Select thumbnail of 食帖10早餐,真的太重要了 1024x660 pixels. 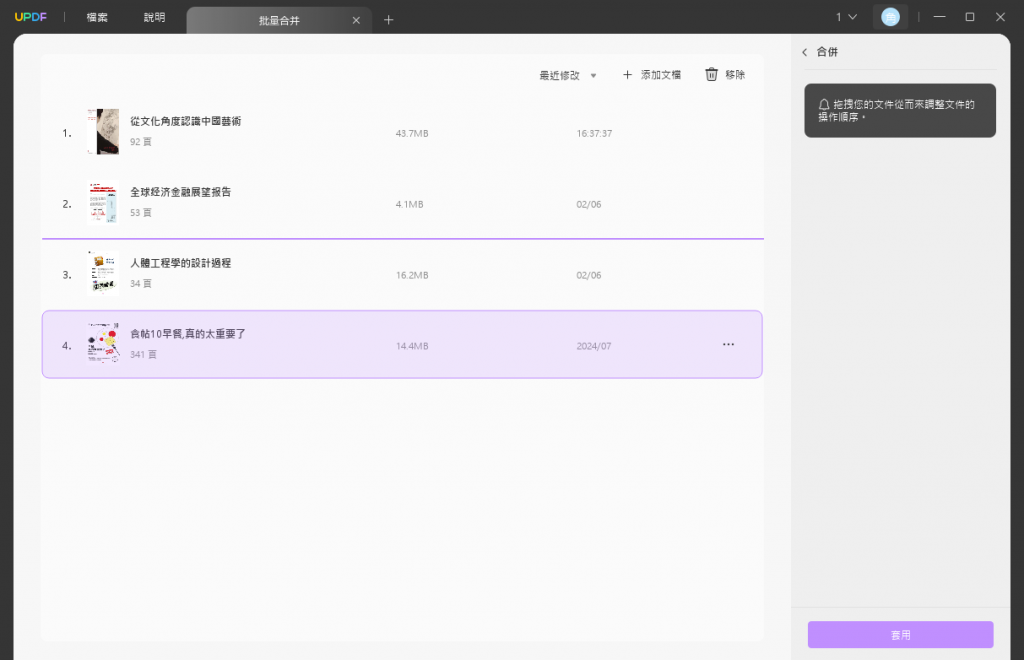tap(103, 344)
